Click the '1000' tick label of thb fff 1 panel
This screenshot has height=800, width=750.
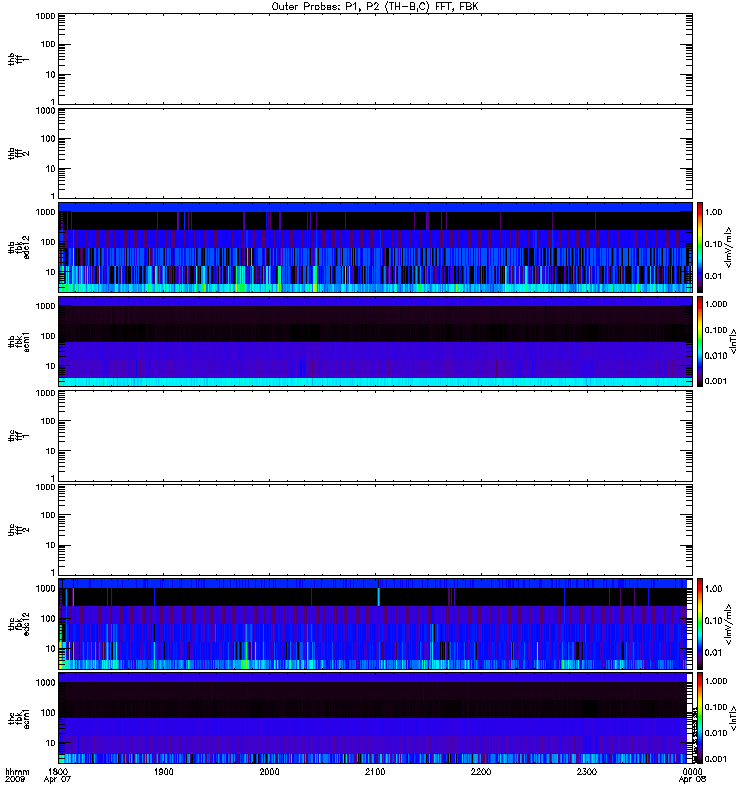click(x=45, y=16)
